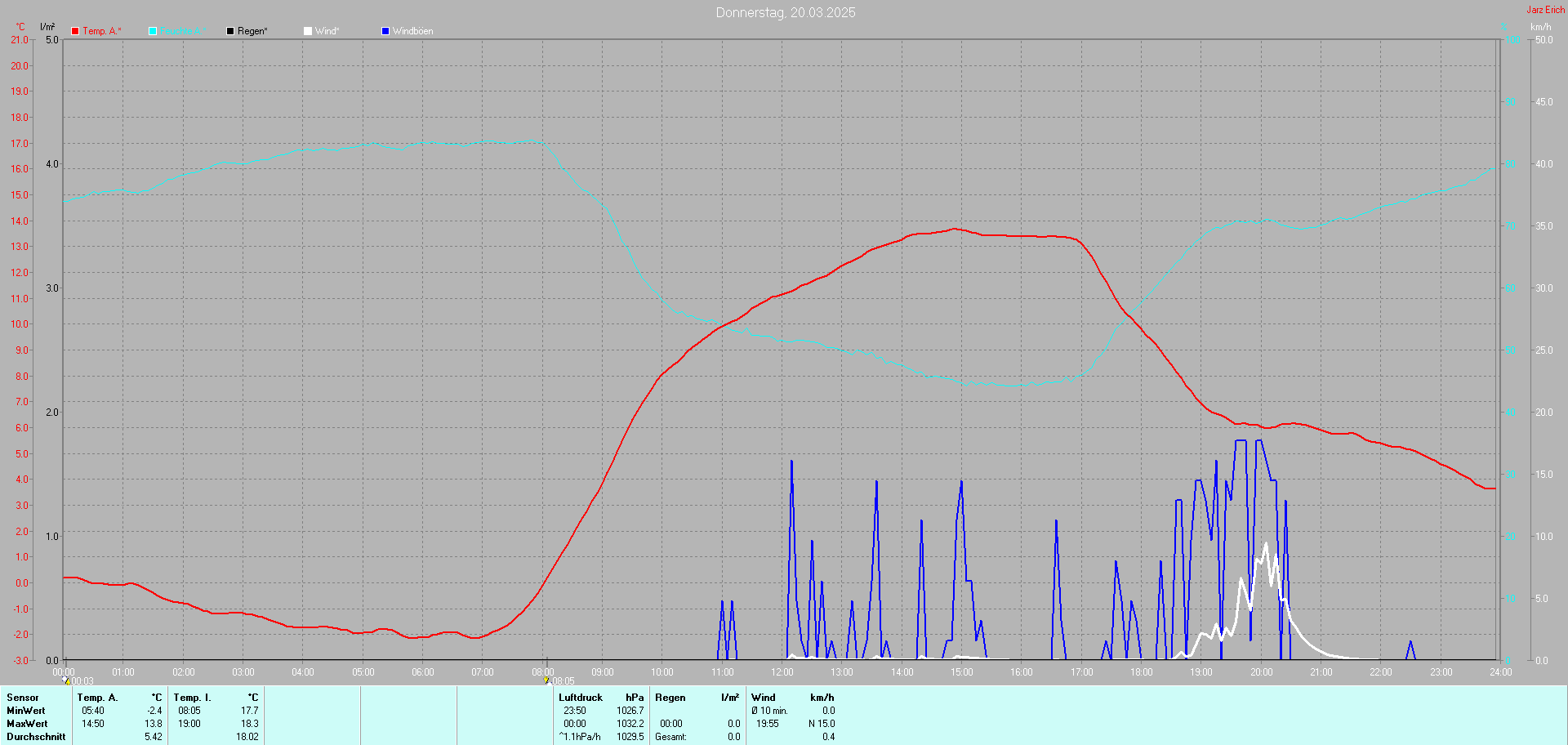Click the '24:00' time axis label
The width and height of the screenshot is (1568, 745).
tap(1501, 672)
